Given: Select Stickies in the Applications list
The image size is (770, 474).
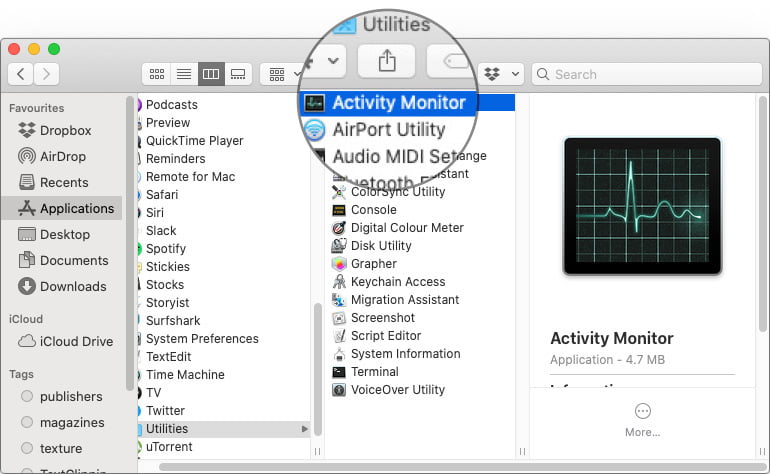Looking at the screenshot, I should 167,267.
